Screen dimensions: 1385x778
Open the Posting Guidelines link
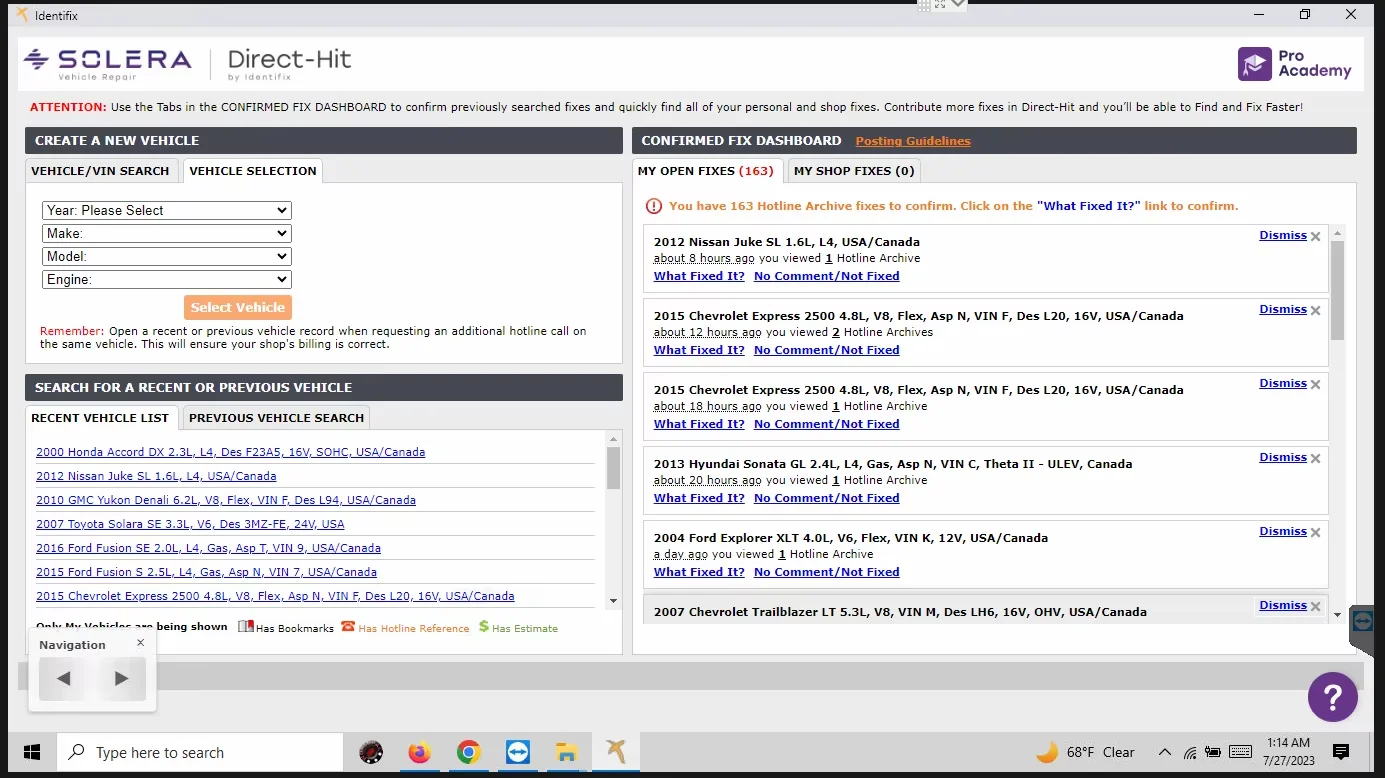[913, 141]
